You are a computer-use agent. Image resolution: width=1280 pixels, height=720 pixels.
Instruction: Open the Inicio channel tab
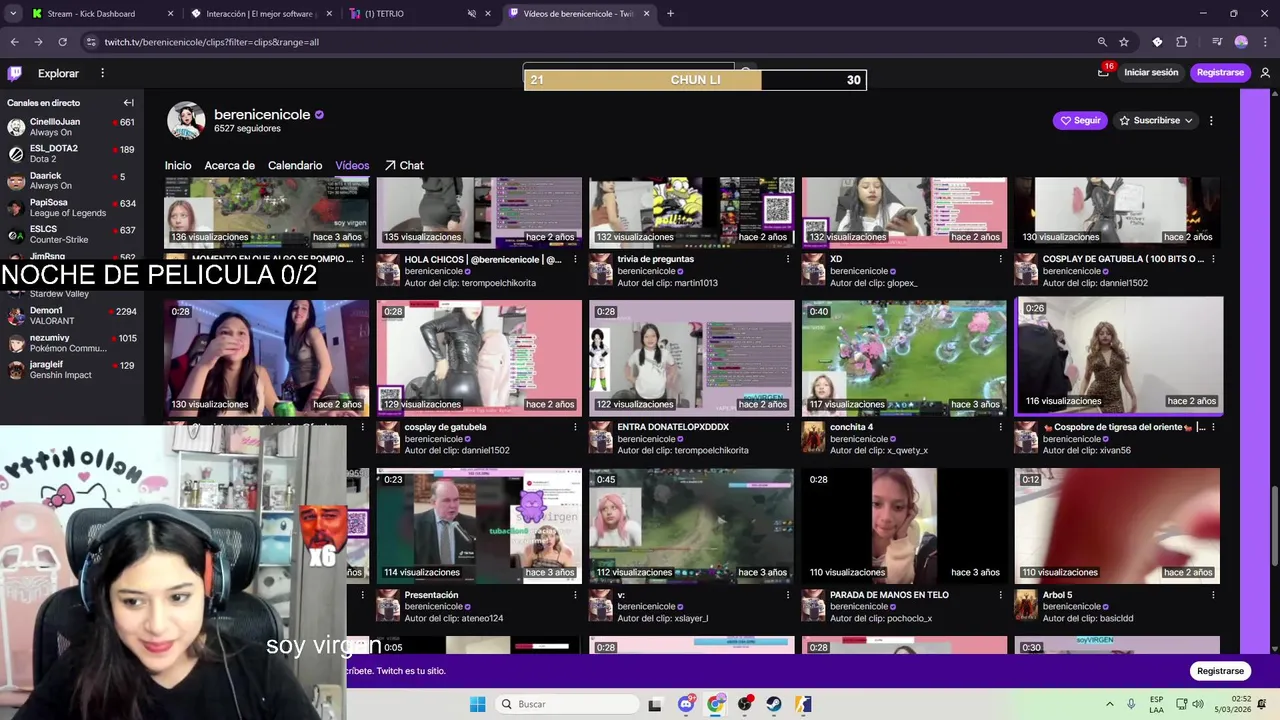pos(178,165)
